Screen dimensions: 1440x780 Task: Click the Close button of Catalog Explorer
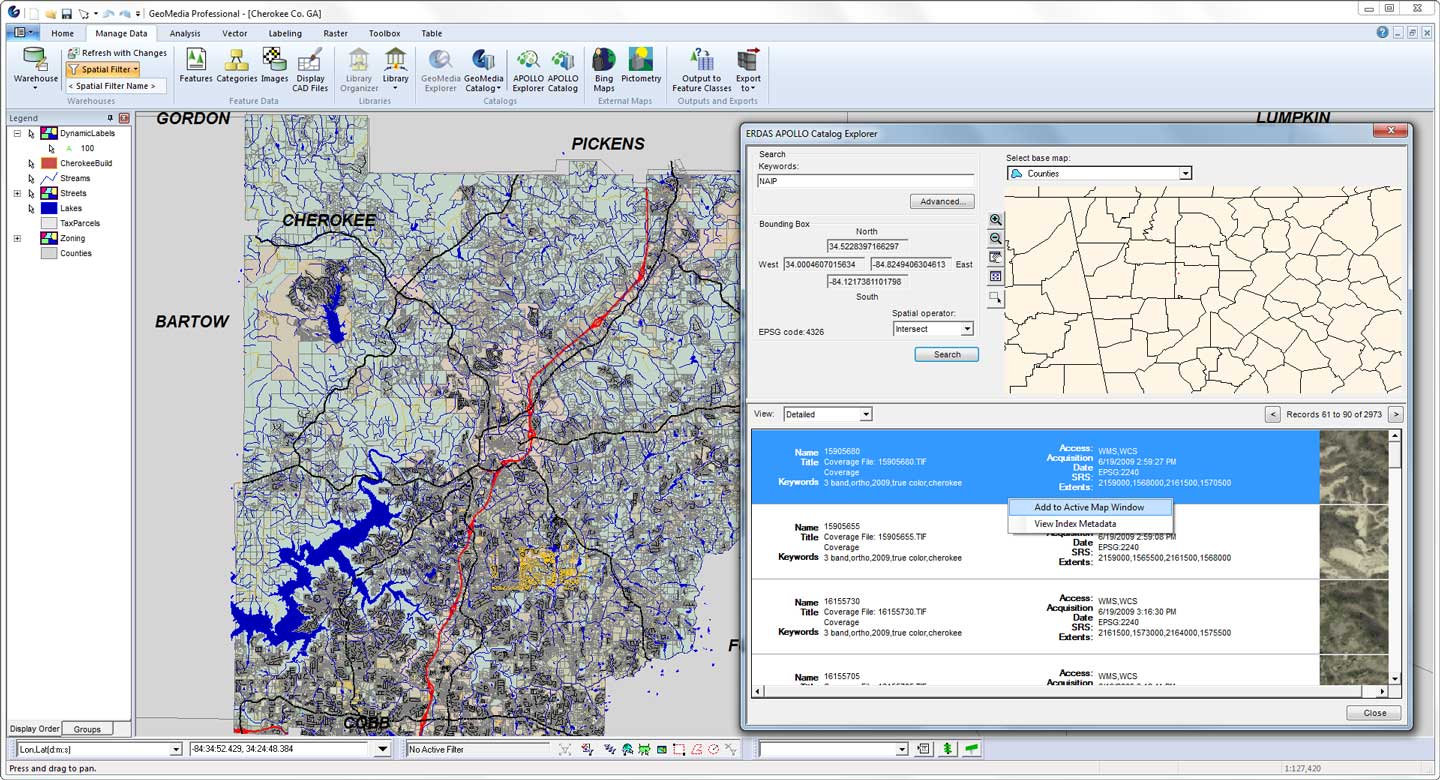click(1374, 713)
